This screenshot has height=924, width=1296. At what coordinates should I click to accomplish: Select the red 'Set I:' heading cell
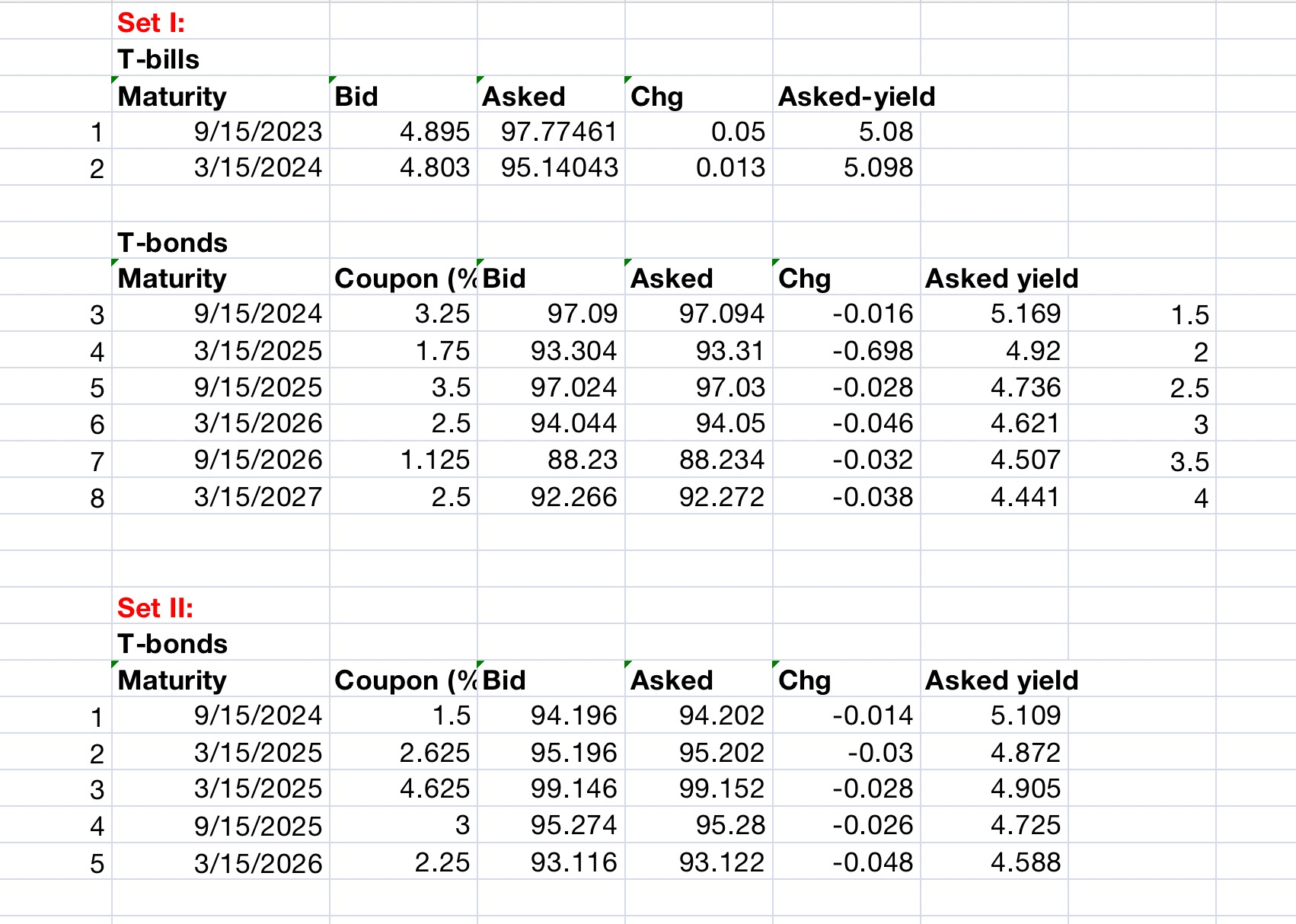[220, 21]
